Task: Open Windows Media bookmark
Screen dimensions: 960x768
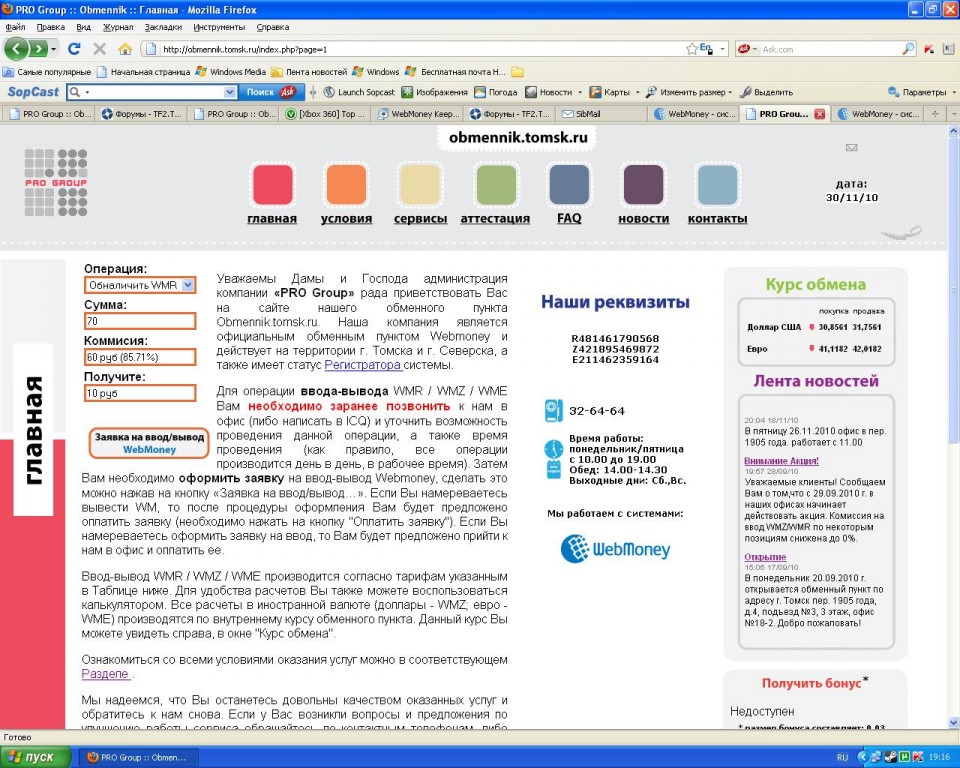Action: pos(231,72)
